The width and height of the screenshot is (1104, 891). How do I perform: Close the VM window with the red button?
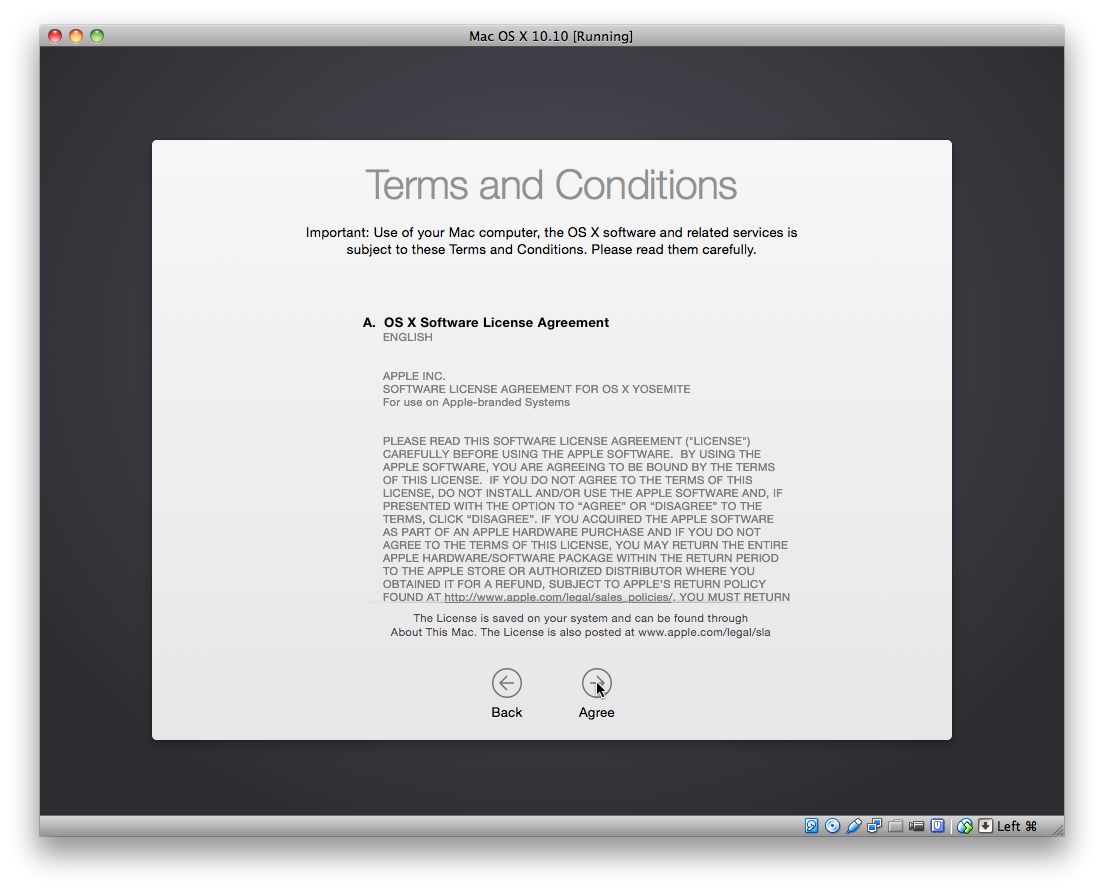(55, 36)
